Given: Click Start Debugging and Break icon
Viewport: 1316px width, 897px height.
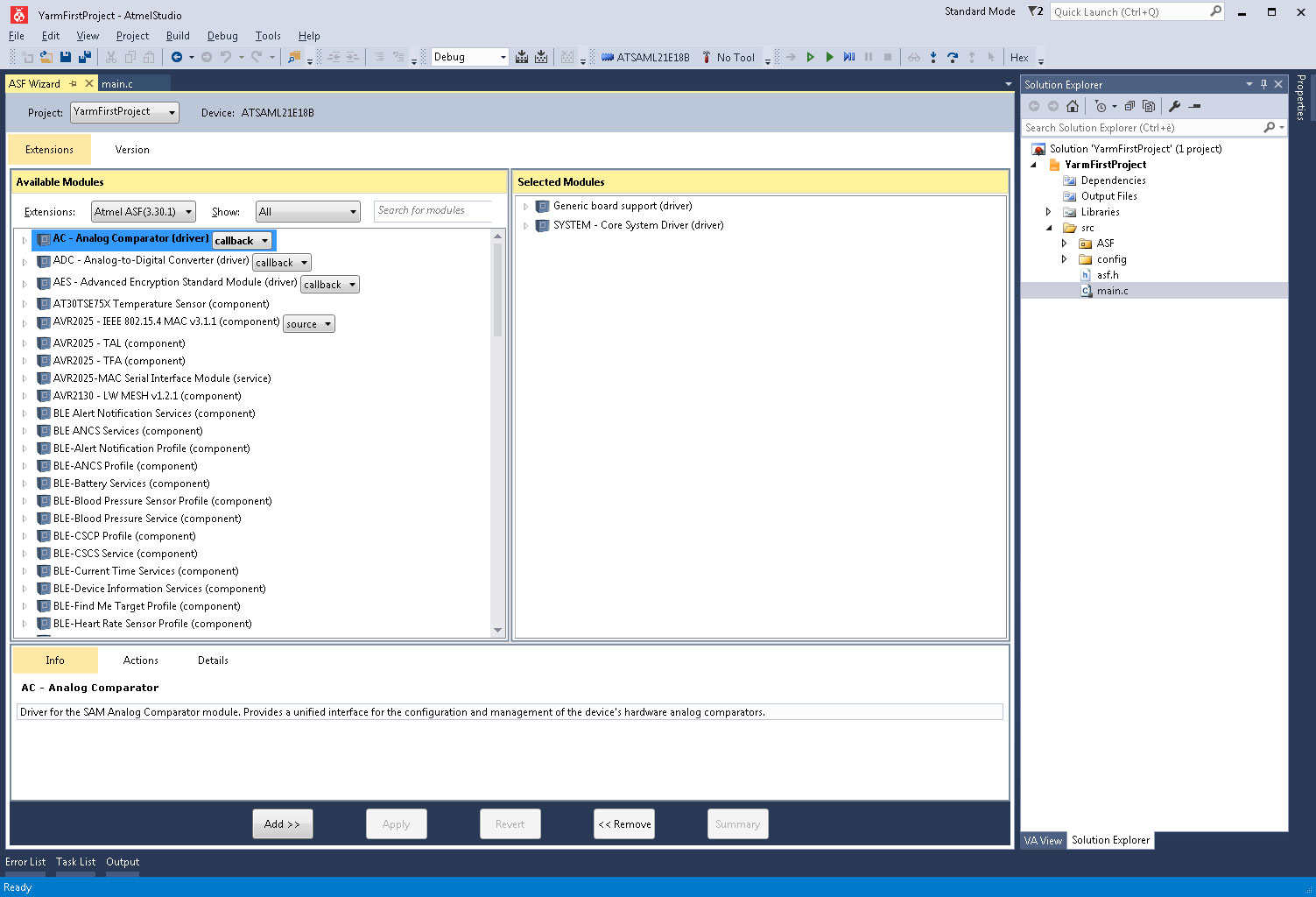Looking at the screenshot, I should click(849, 57).
